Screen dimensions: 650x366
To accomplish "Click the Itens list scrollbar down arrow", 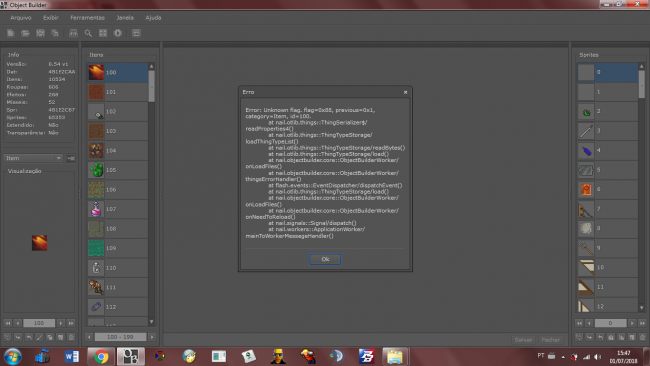I will point(151,322).
